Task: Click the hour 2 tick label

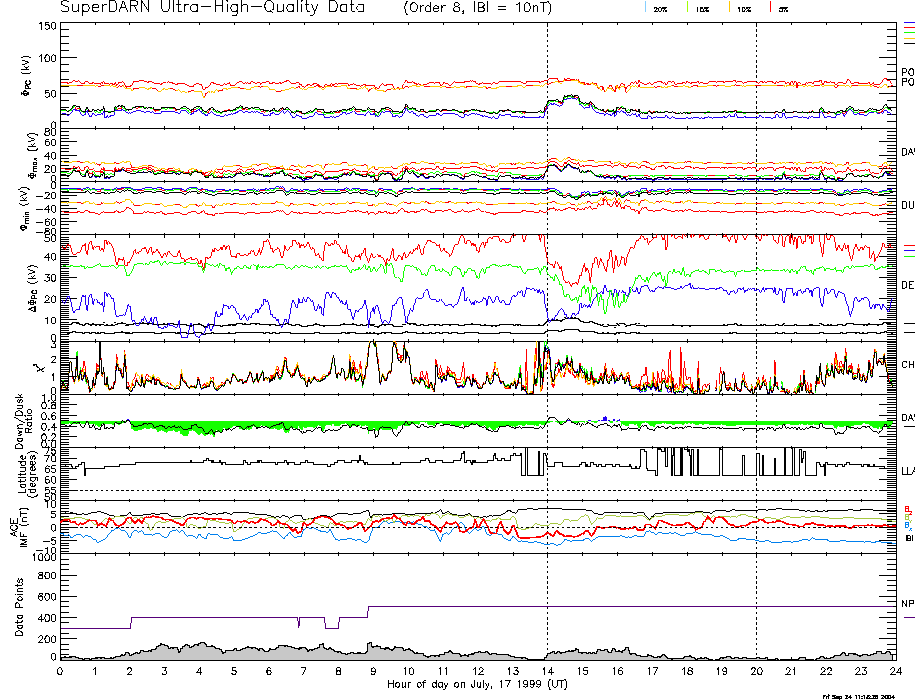Action: pos(130,672)
